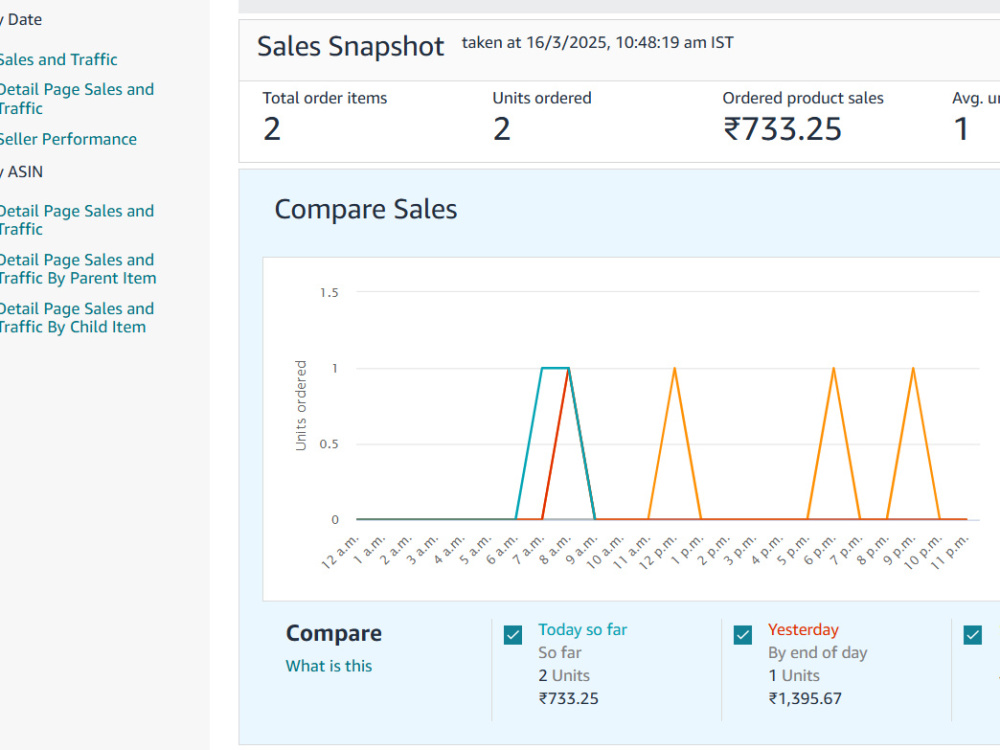
Task: Open Detail Page Sales and Traffic By Child Item
Action: coord(77,318)
